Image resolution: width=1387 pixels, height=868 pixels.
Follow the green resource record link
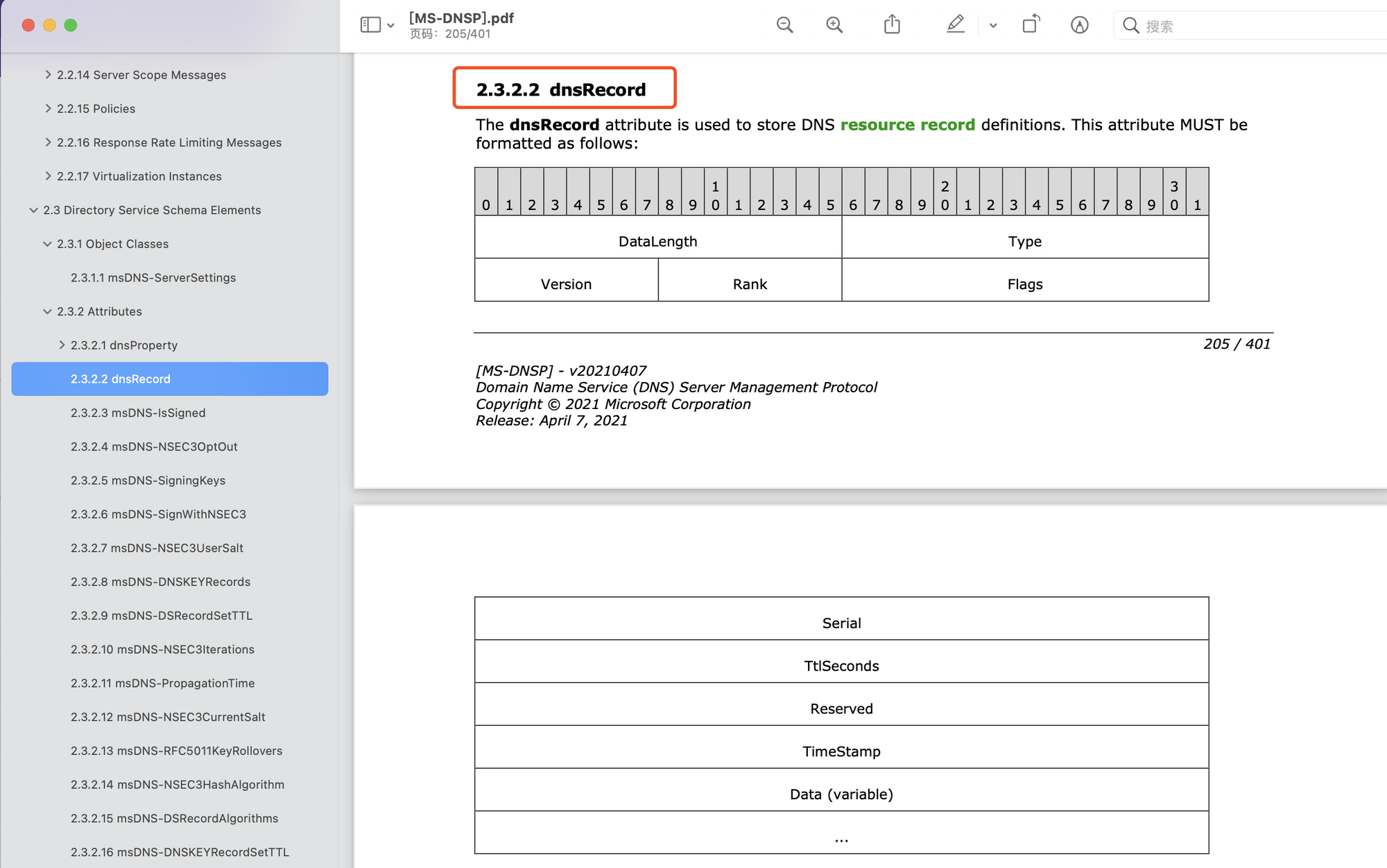(x=908, y=125)
